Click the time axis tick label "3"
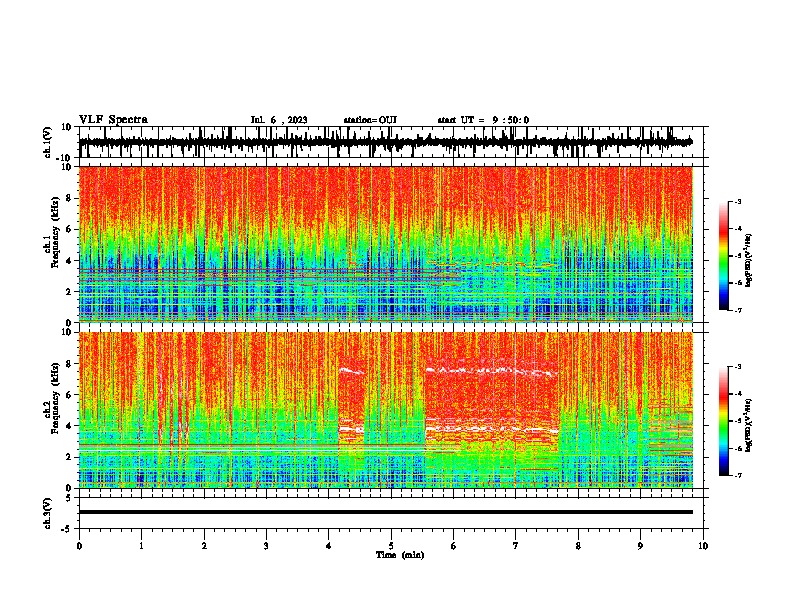The height and width of the screenshot is (612, 792). point(266,546)
